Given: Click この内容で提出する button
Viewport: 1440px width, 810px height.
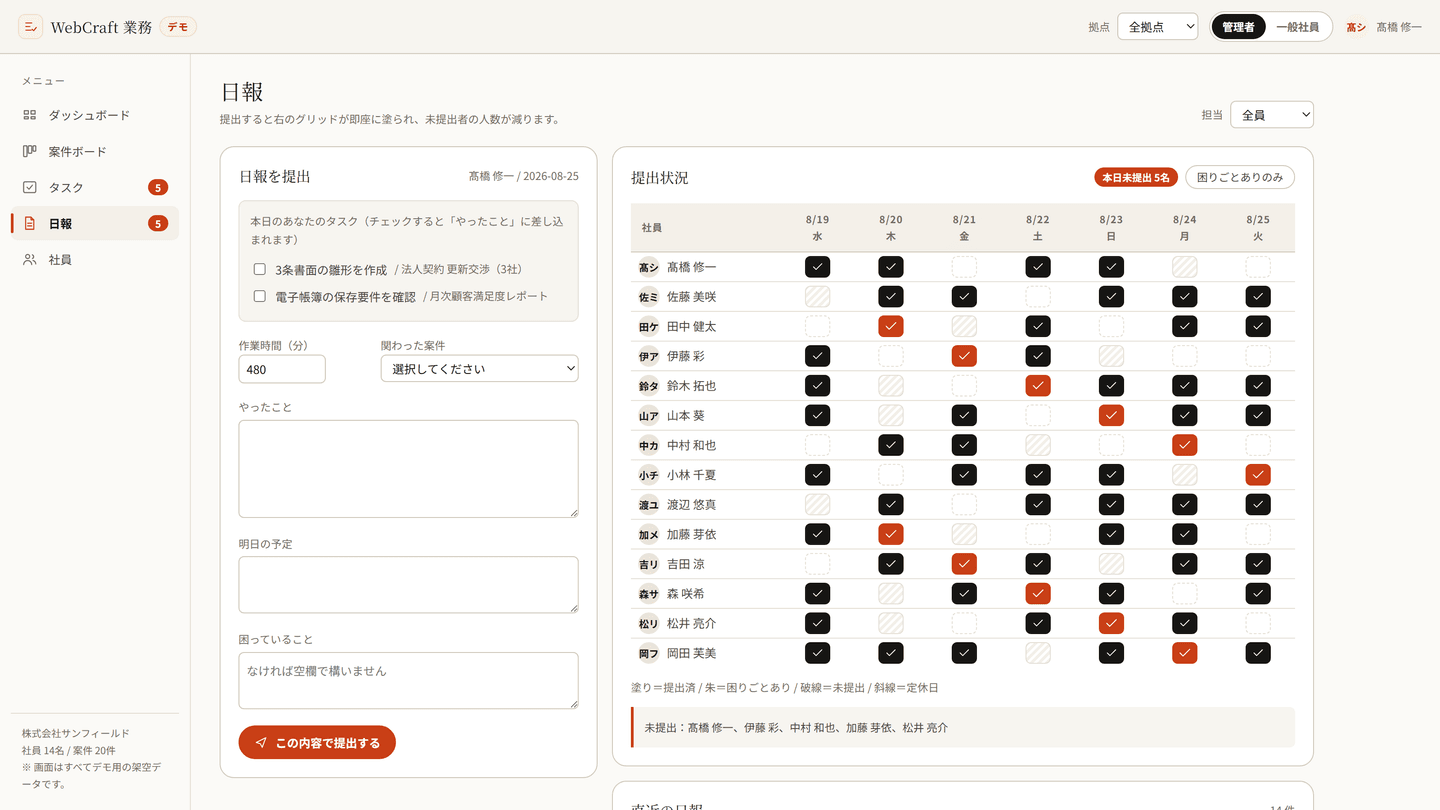Looking at the screenshot, I should tap(317, 742).
